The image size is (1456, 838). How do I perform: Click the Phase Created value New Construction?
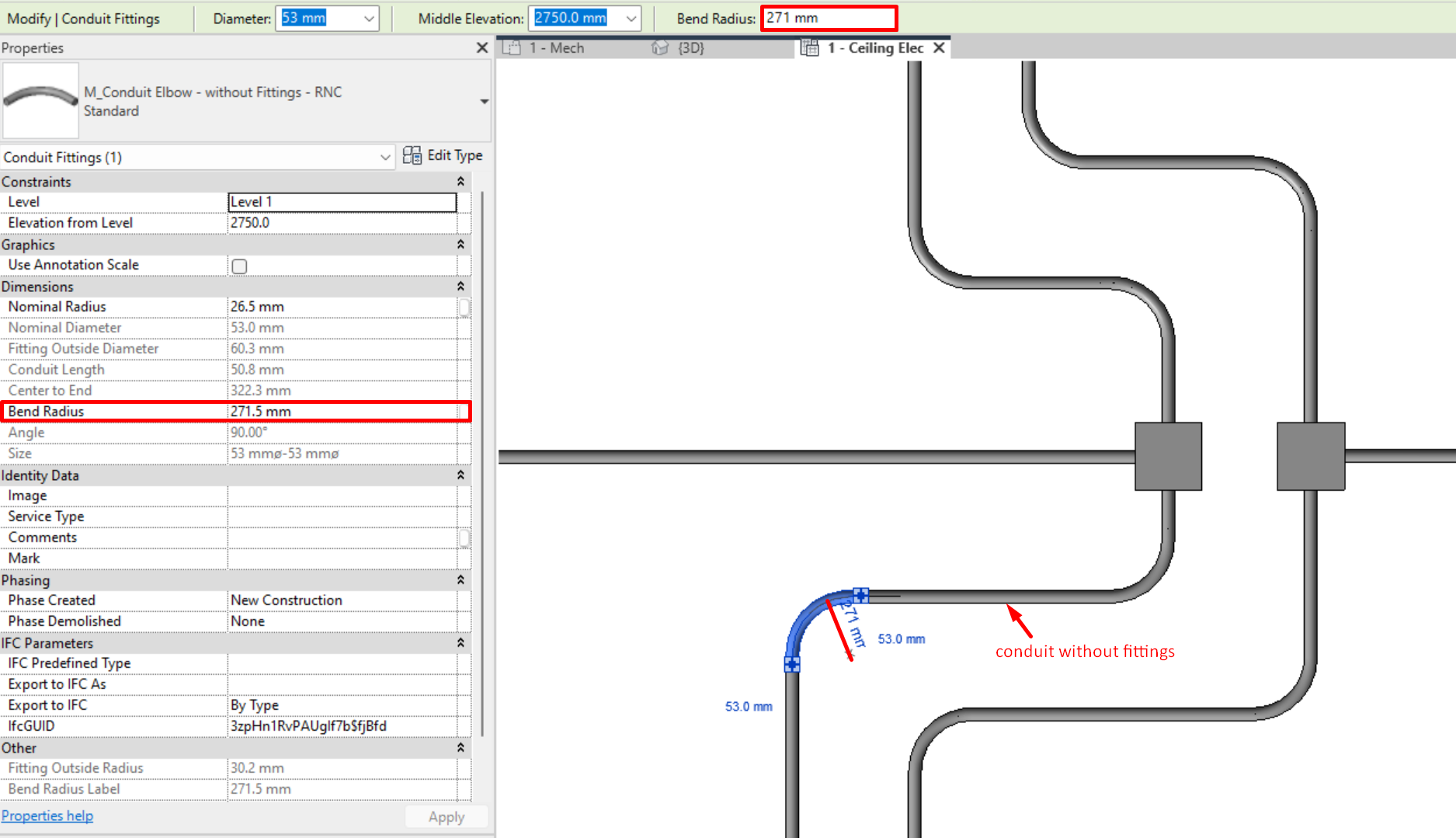click(x=342, y=600)
